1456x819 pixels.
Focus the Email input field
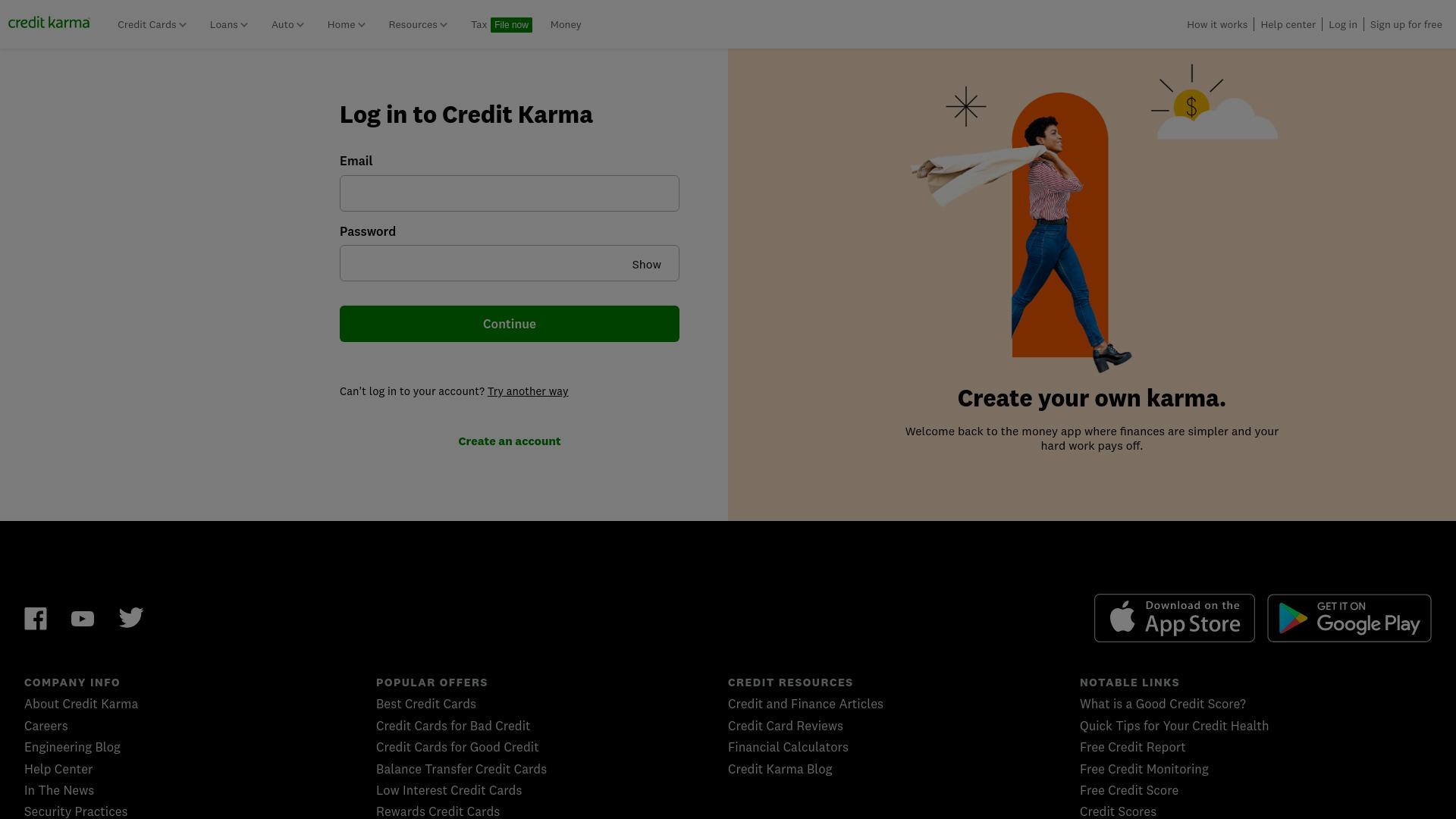510,193
